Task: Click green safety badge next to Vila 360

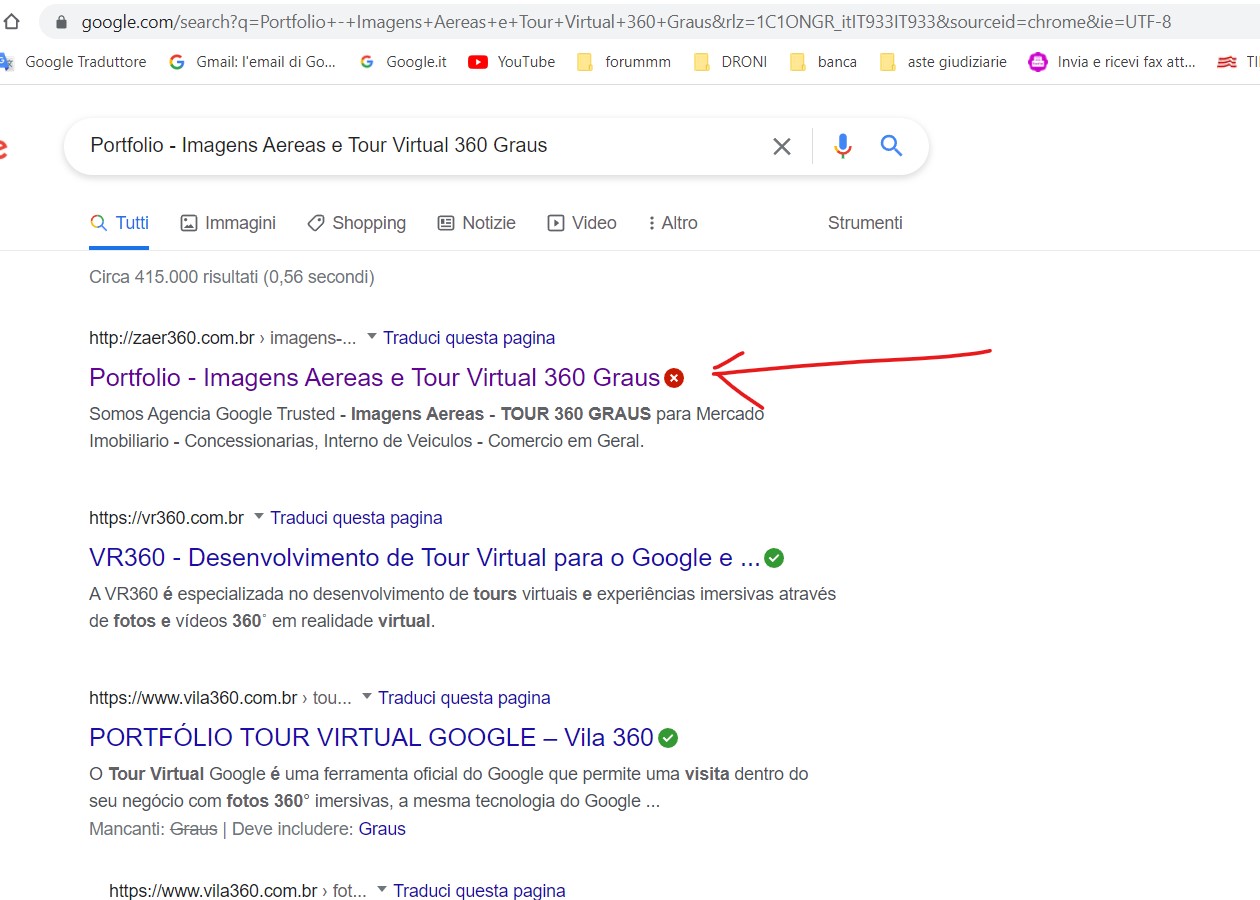Action: (668, 738)
